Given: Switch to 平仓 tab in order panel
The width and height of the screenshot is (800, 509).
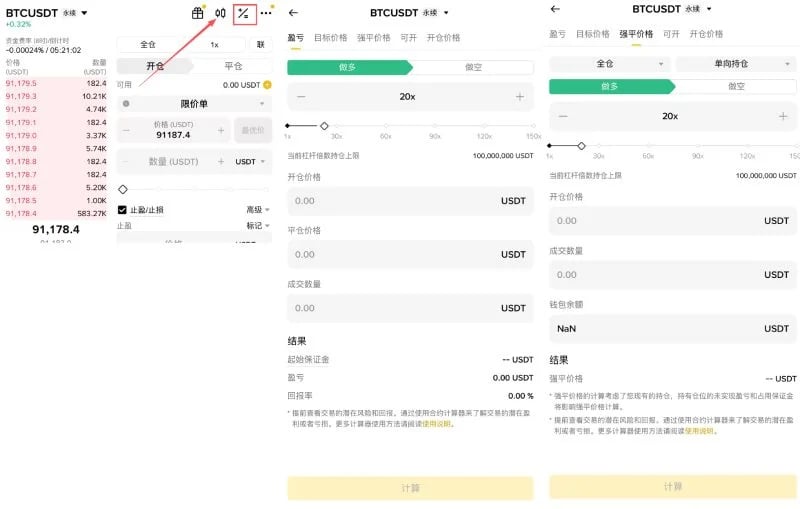Looking at the screenshot, I should click(x=233, y=66).
